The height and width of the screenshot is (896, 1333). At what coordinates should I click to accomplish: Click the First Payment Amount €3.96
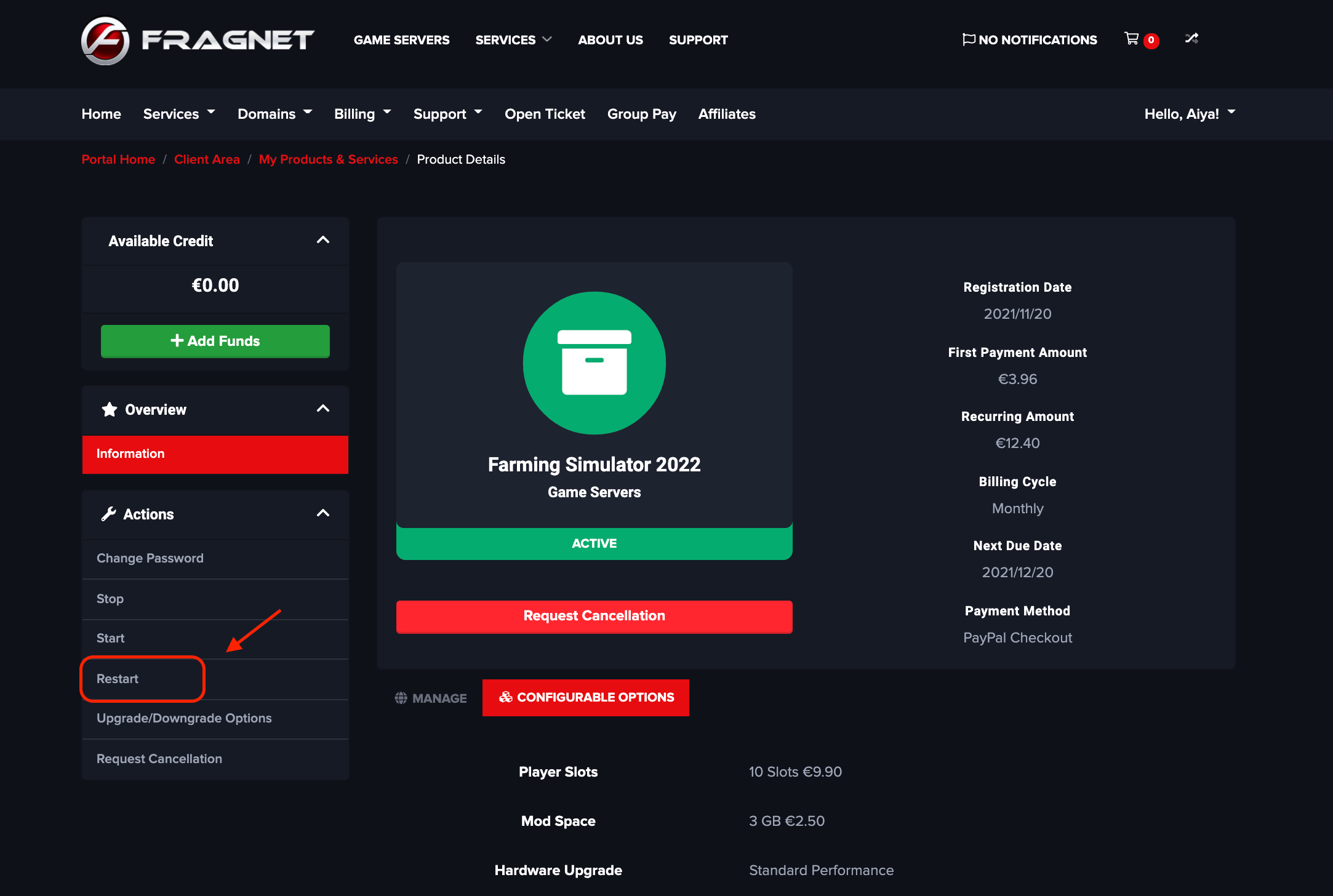tap(1017, 379)
